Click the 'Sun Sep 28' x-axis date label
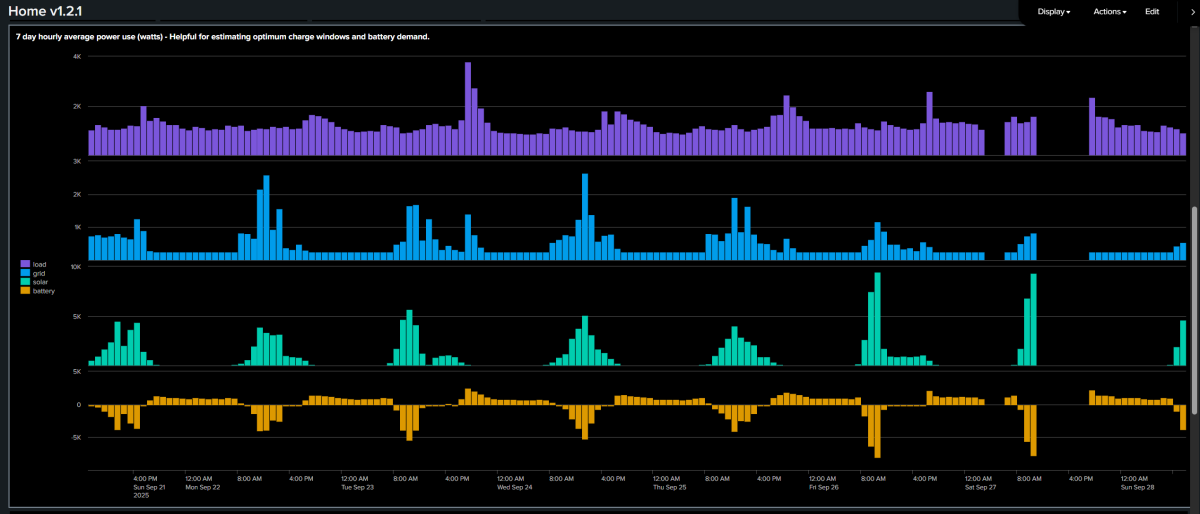1200x514 pixels. pos(1139,487)
